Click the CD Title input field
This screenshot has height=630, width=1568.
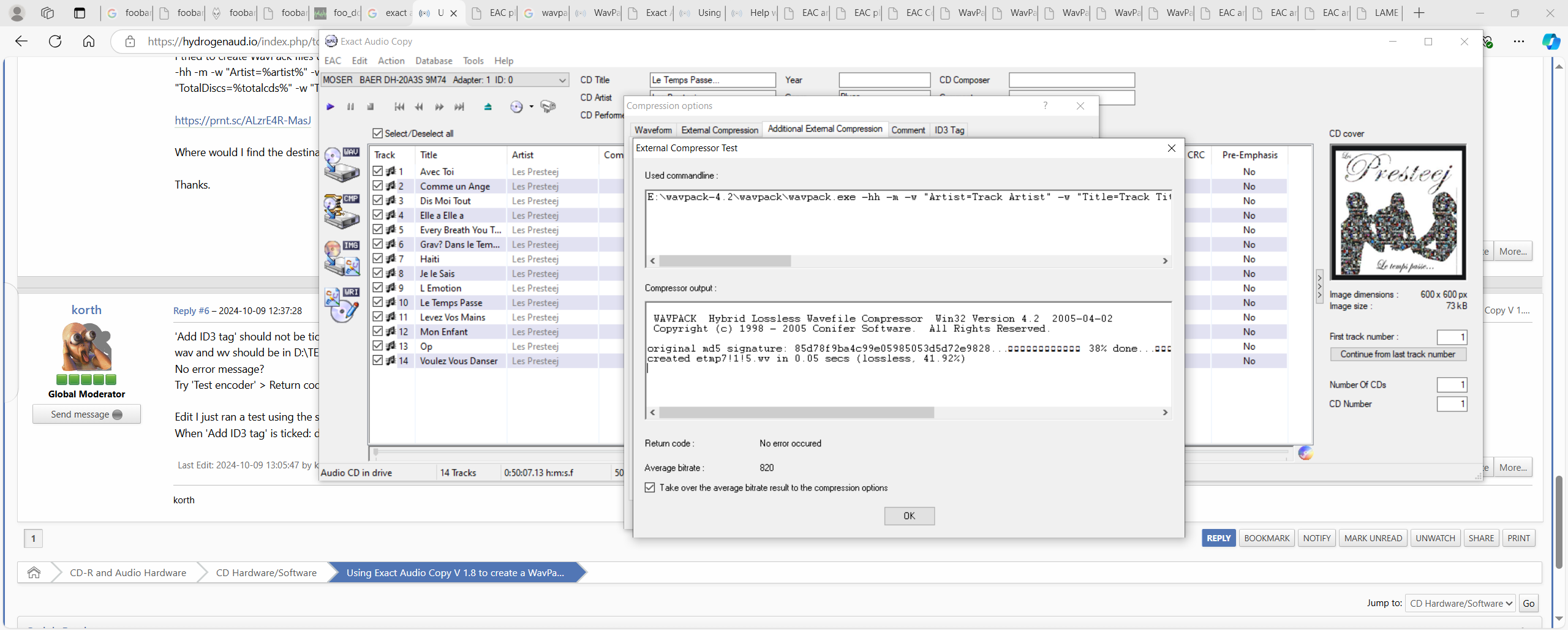[713, 80]
